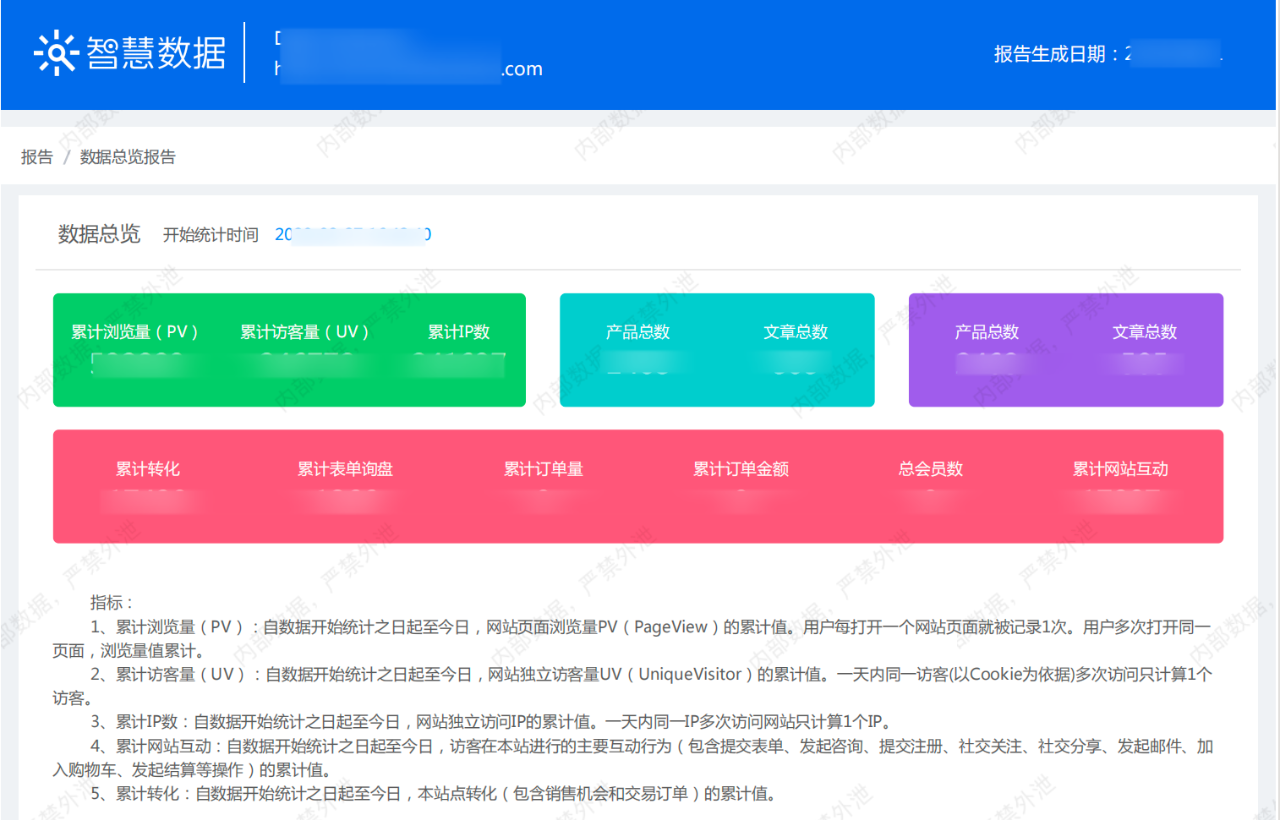1280x820 pixels.
Task: Open the 产品总数 metric on the teal card
Action: click(x=638, y=332)
